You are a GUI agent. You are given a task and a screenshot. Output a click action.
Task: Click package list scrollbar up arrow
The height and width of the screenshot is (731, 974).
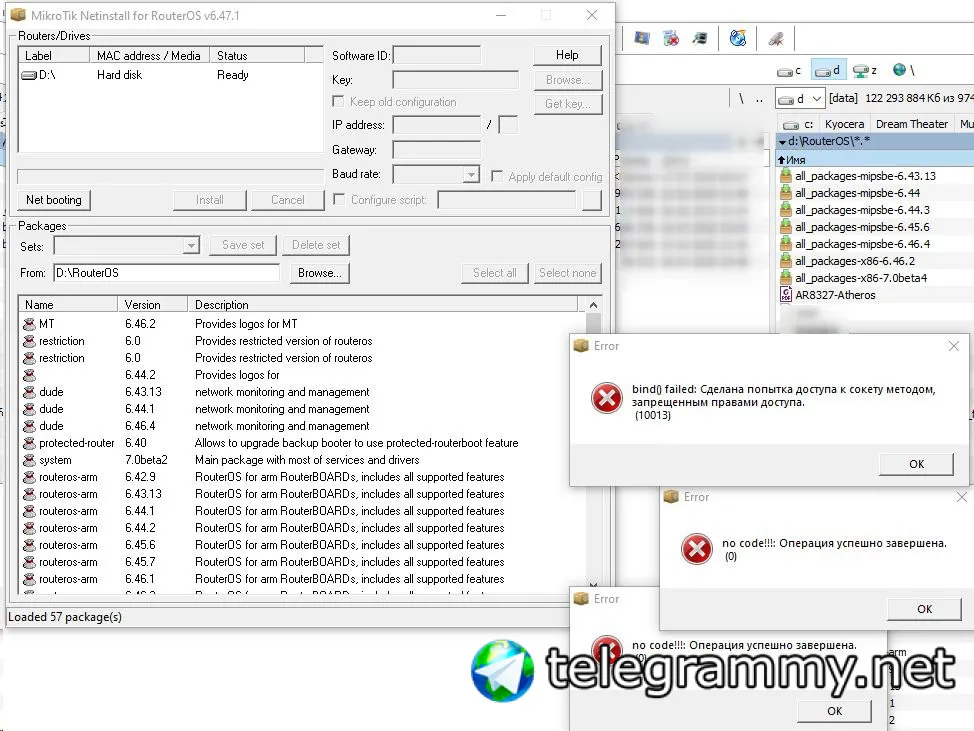pos(593,305)
